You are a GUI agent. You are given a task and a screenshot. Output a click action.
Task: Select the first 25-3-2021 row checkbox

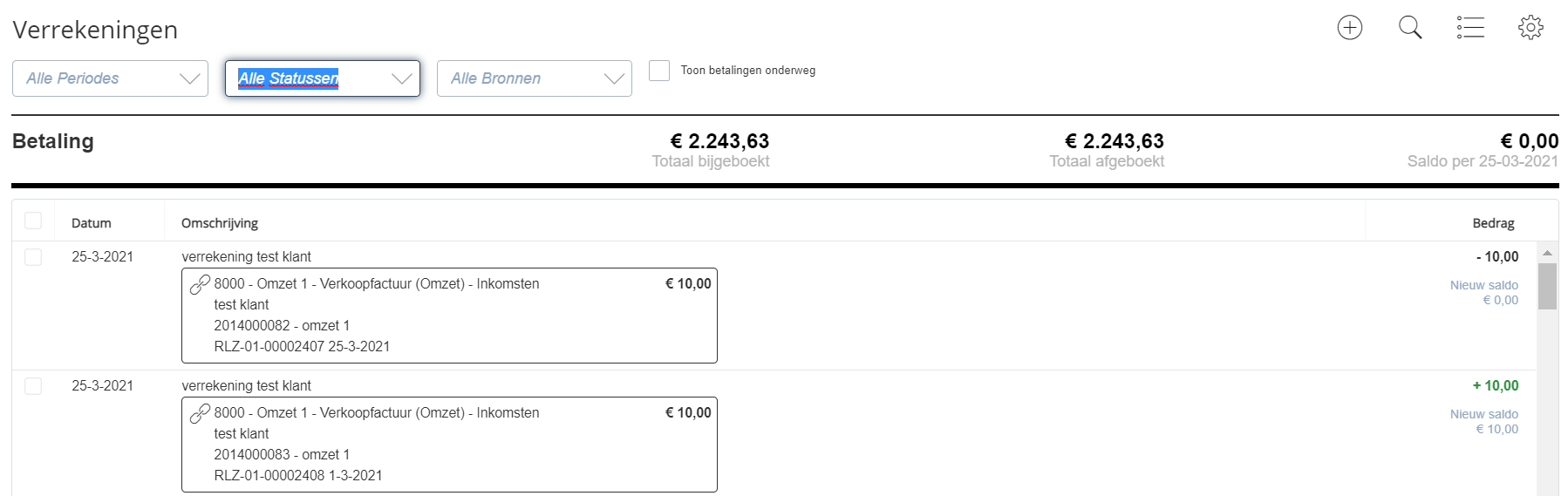[x=33, y=257]
